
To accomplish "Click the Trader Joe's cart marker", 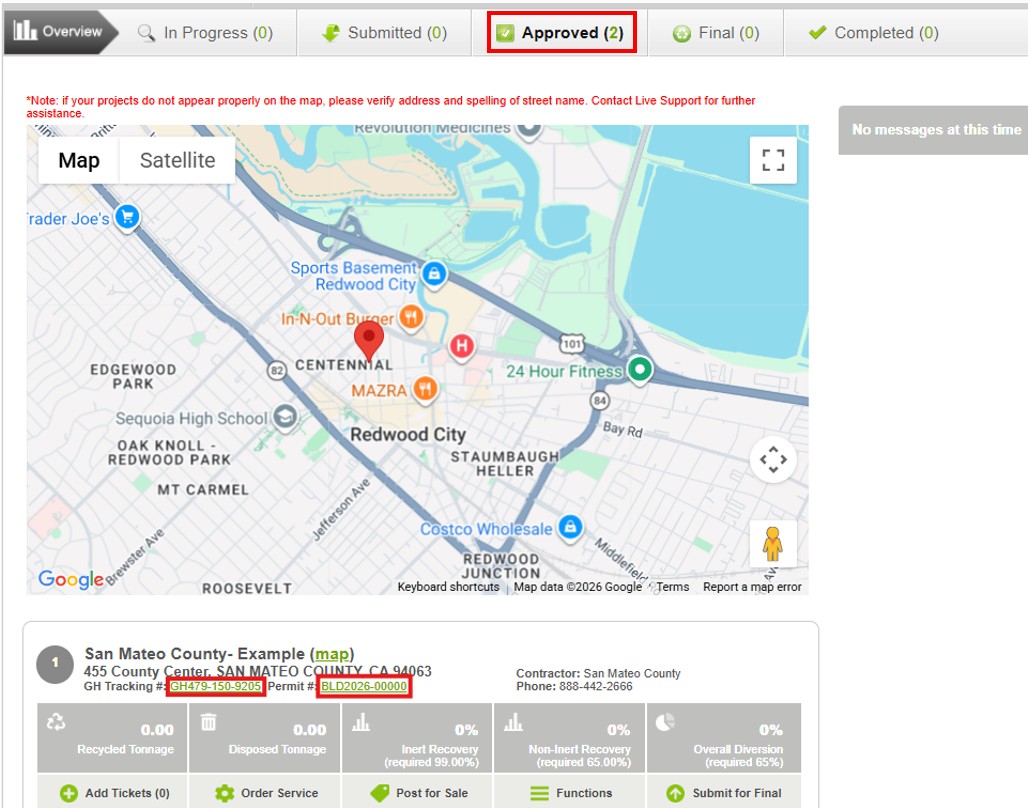I will [x=126, y=216].
